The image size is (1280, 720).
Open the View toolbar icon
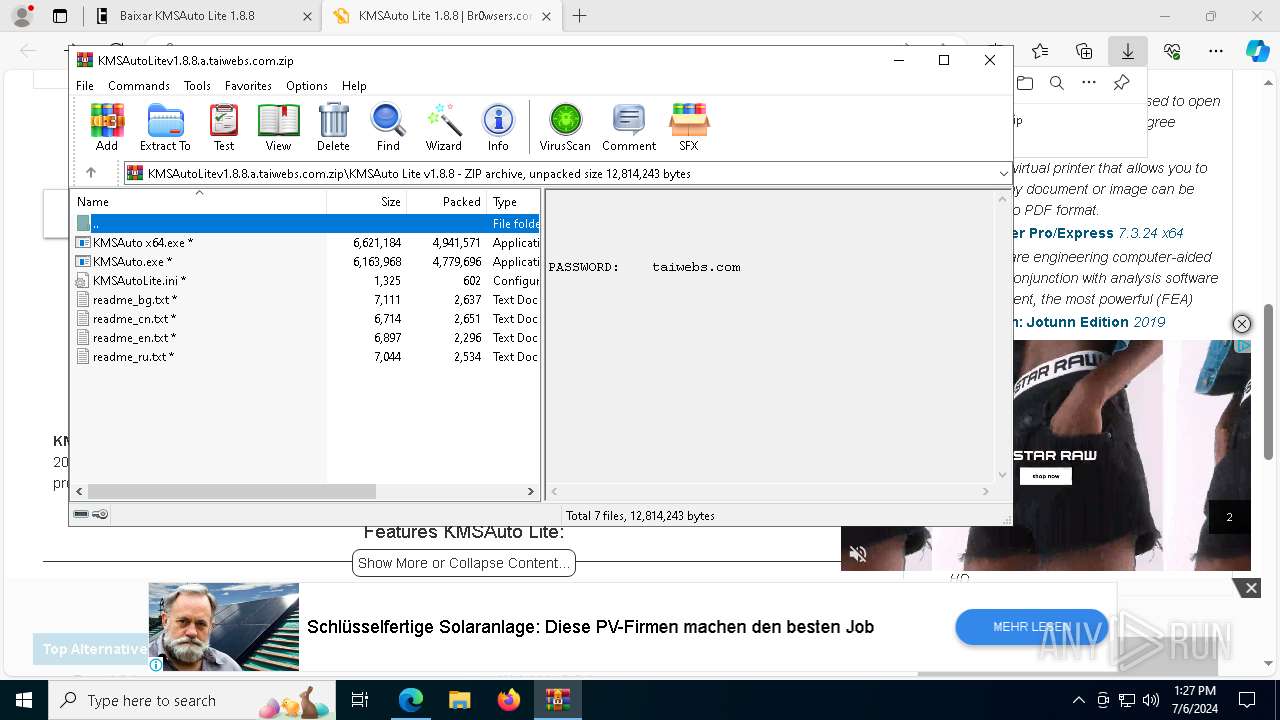278,127
